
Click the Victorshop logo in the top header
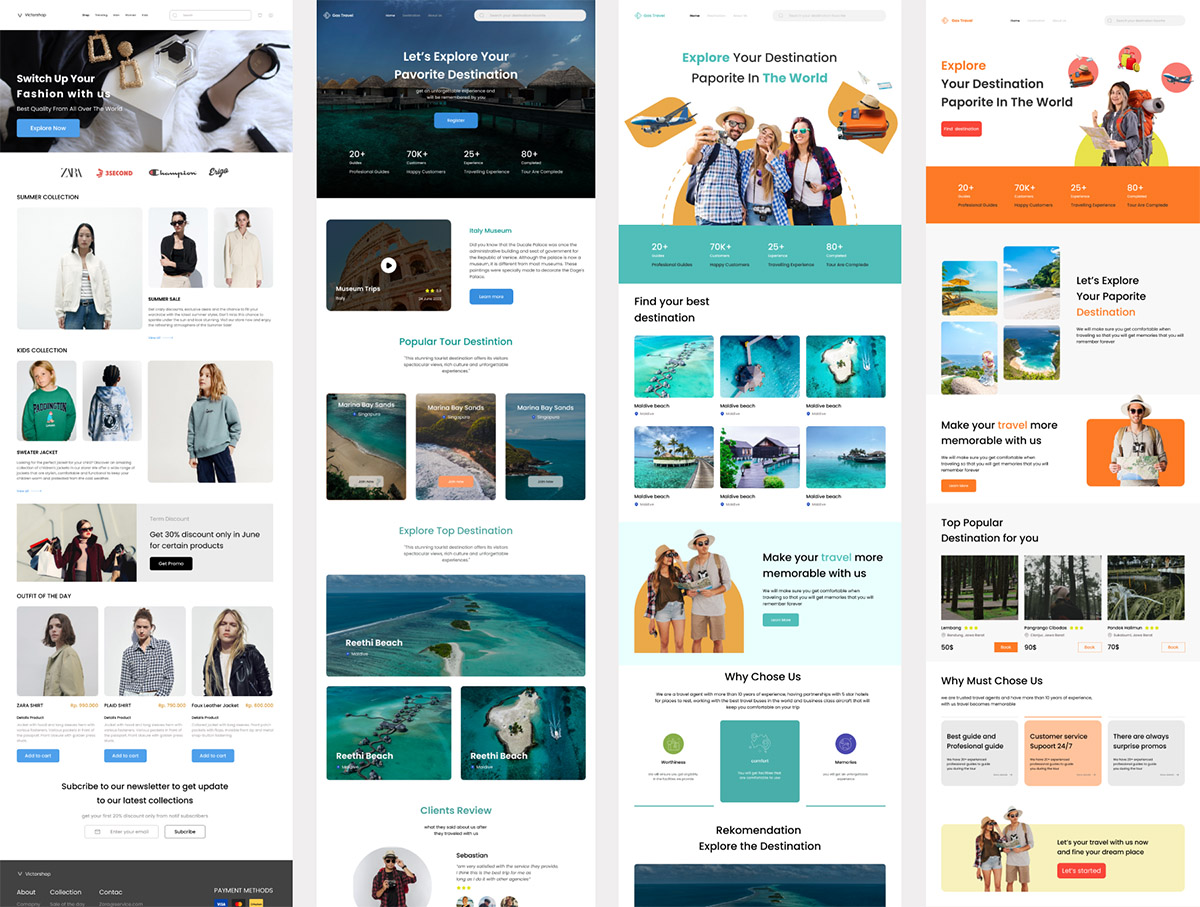(x=32, y=16)
